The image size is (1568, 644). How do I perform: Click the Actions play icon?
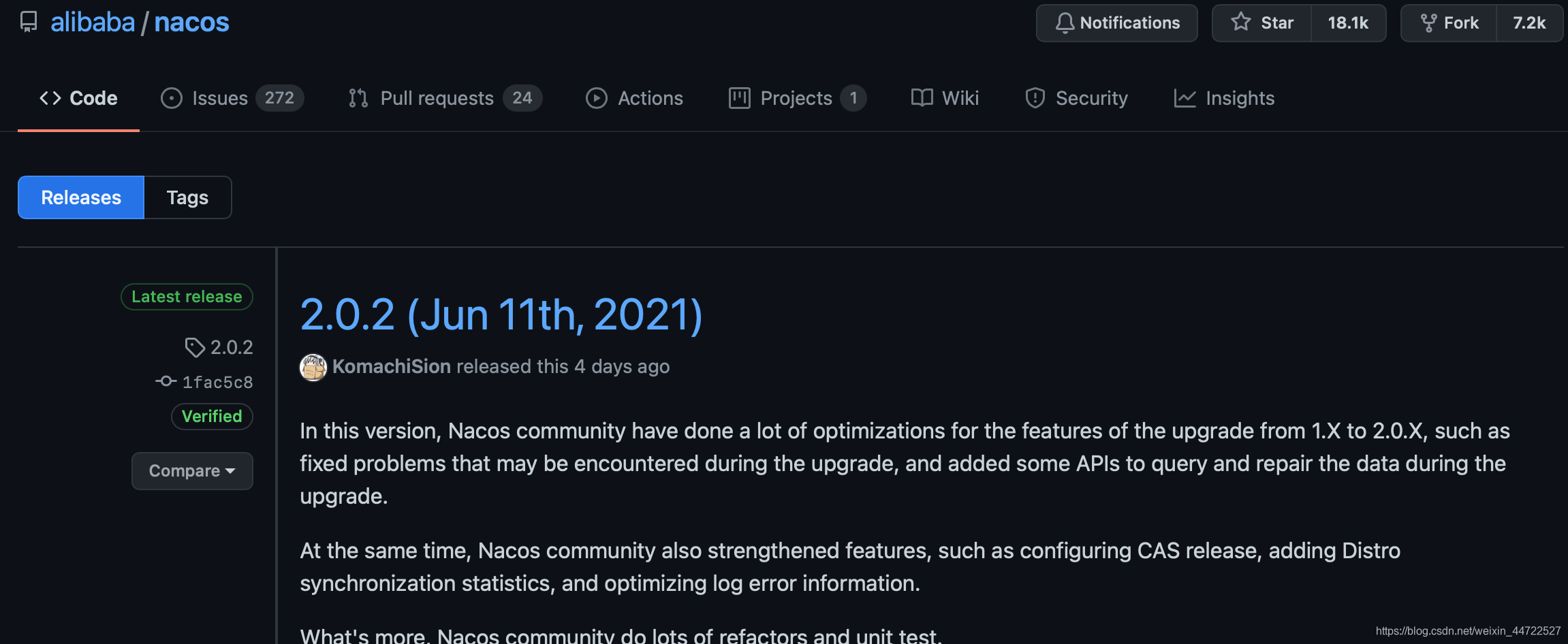(596, 98)
